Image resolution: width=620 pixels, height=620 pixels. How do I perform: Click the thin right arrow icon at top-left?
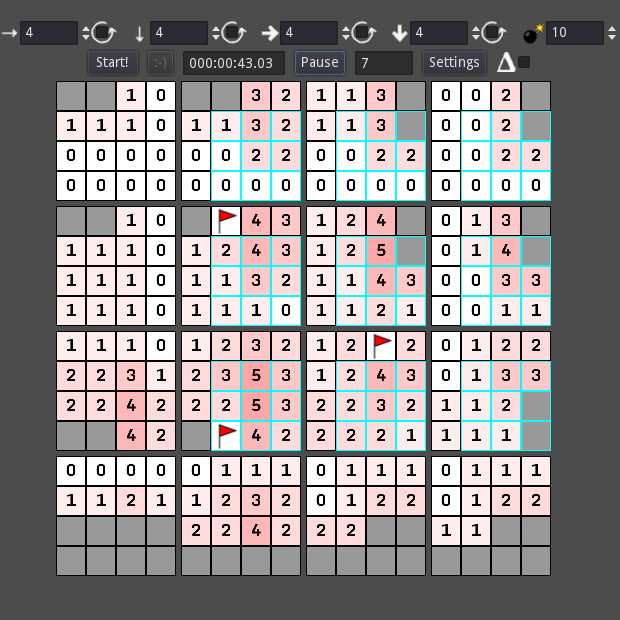pos(10,33)
